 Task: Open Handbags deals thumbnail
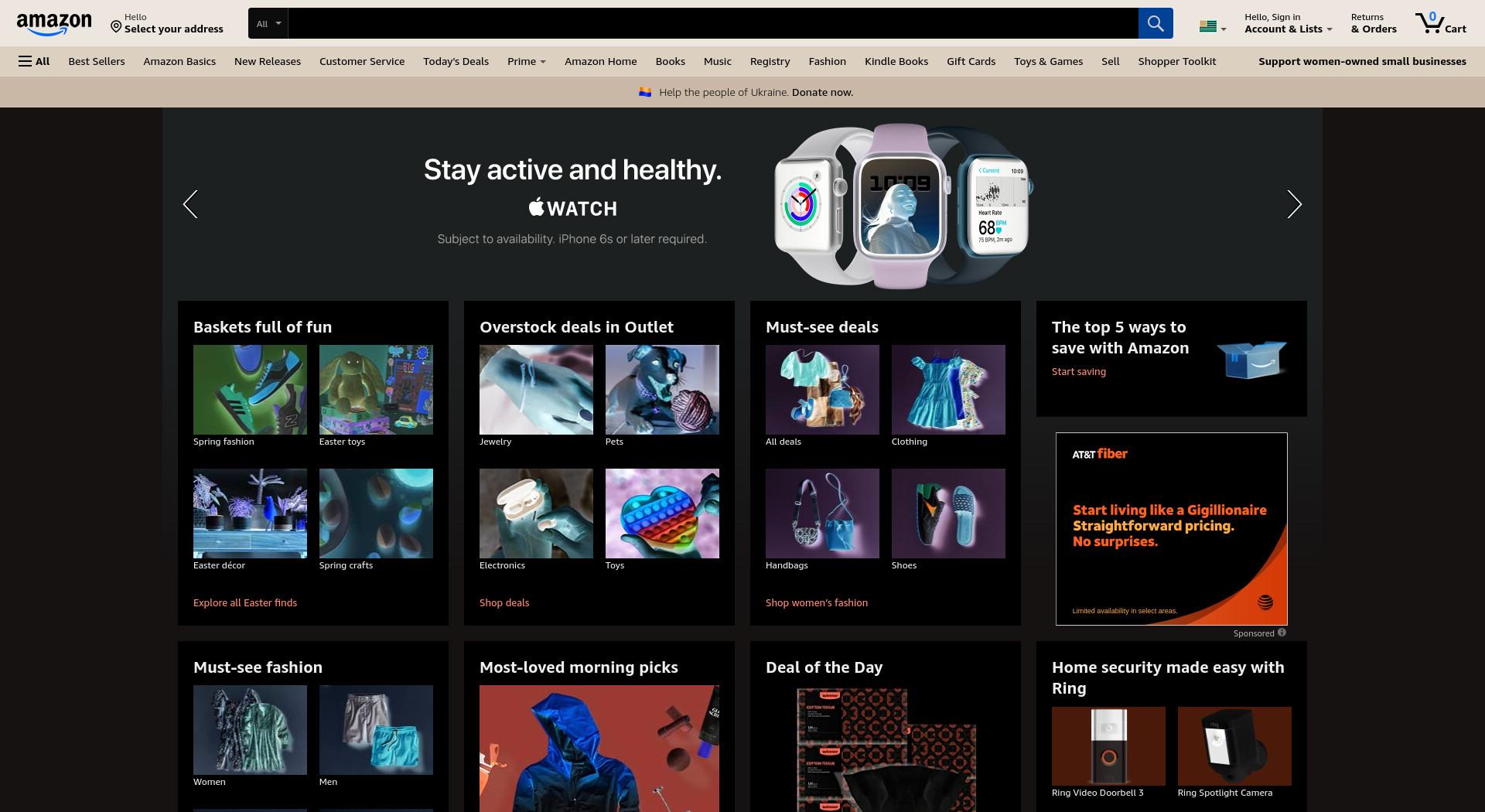coord(822,513)
